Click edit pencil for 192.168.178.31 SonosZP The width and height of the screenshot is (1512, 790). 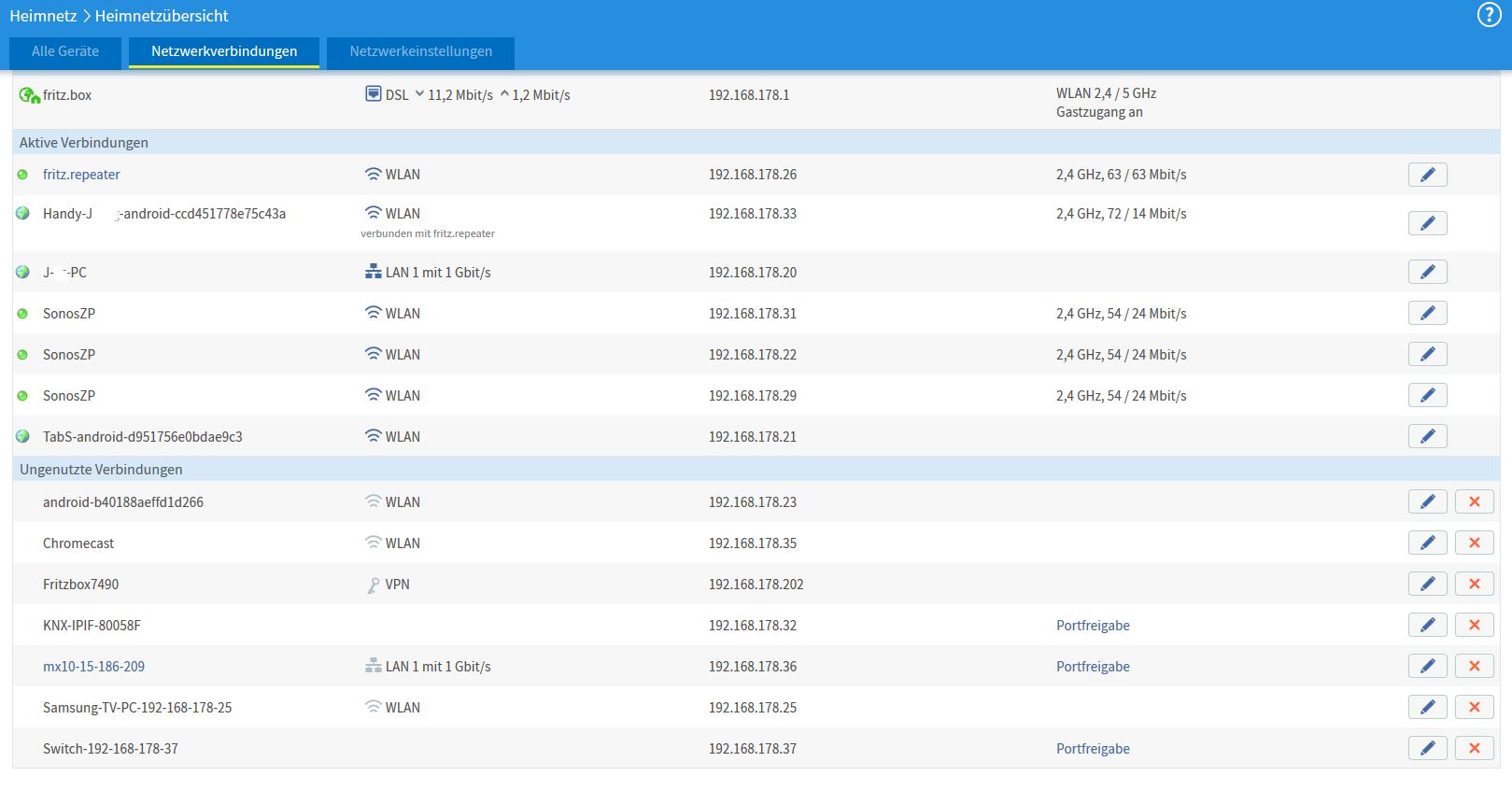(x=1427, y=313)
